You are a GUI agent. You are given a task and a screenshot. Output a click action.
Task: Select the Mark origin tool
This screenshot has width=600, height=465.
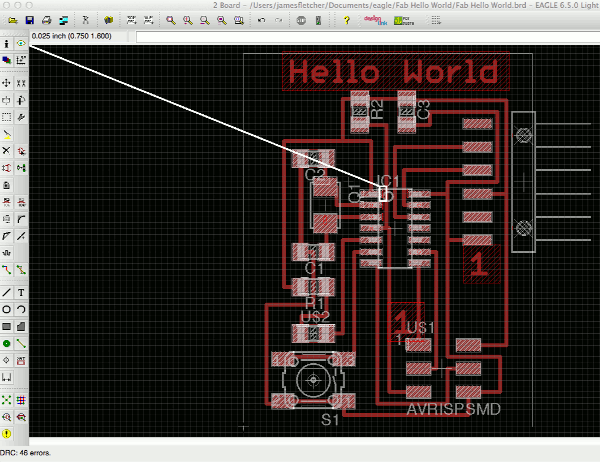point(21,60)
